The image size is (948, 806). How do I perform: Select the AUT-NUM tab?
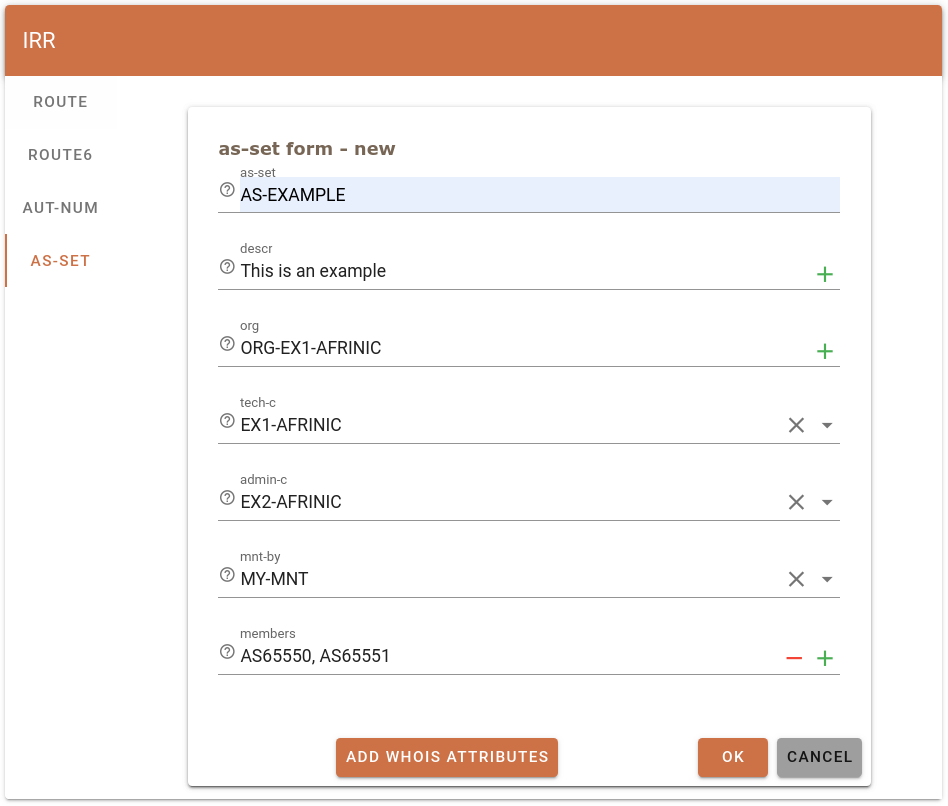(60, 208)
